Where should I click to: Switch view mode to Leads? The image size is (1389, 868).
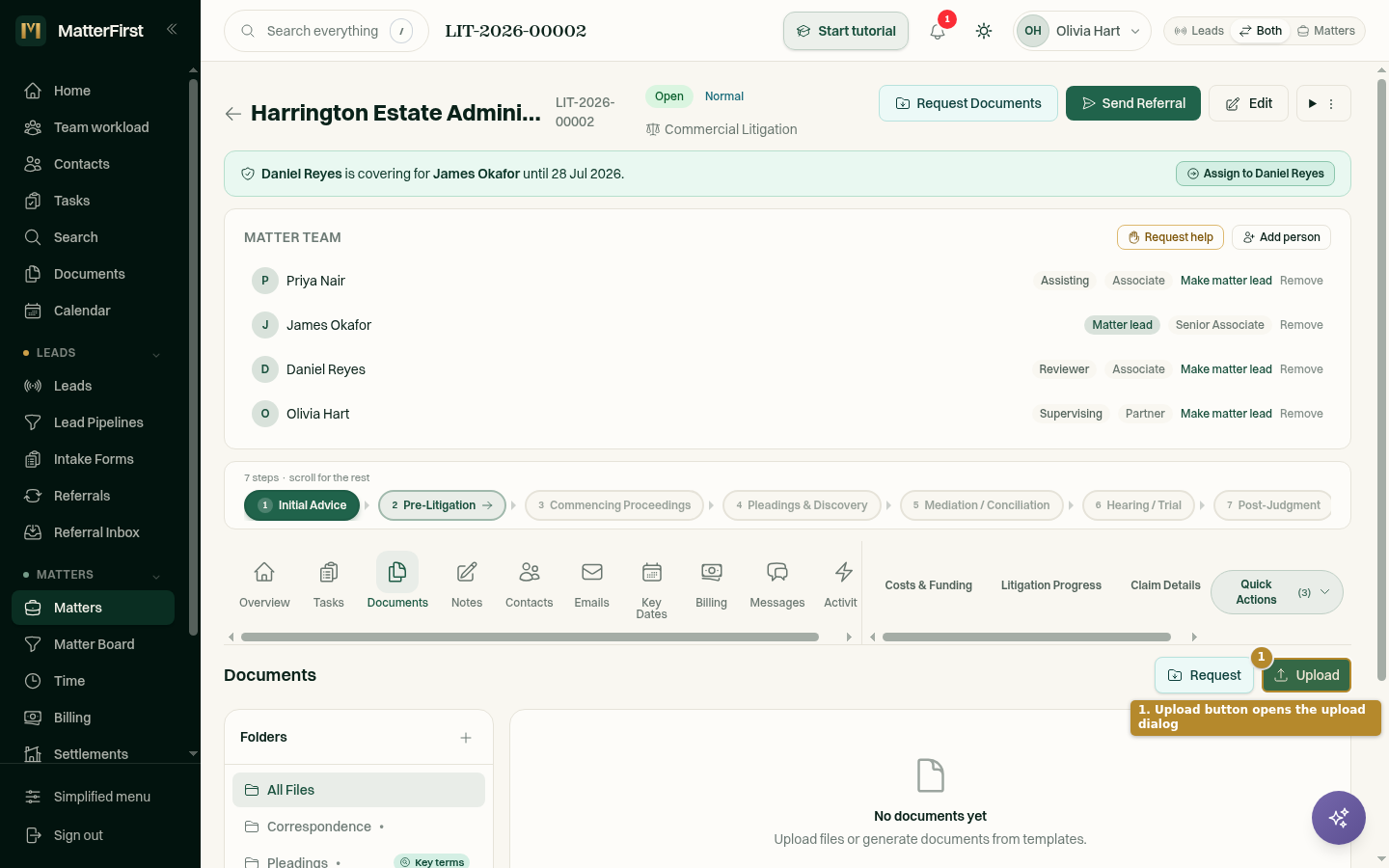tap(1199, 31)
